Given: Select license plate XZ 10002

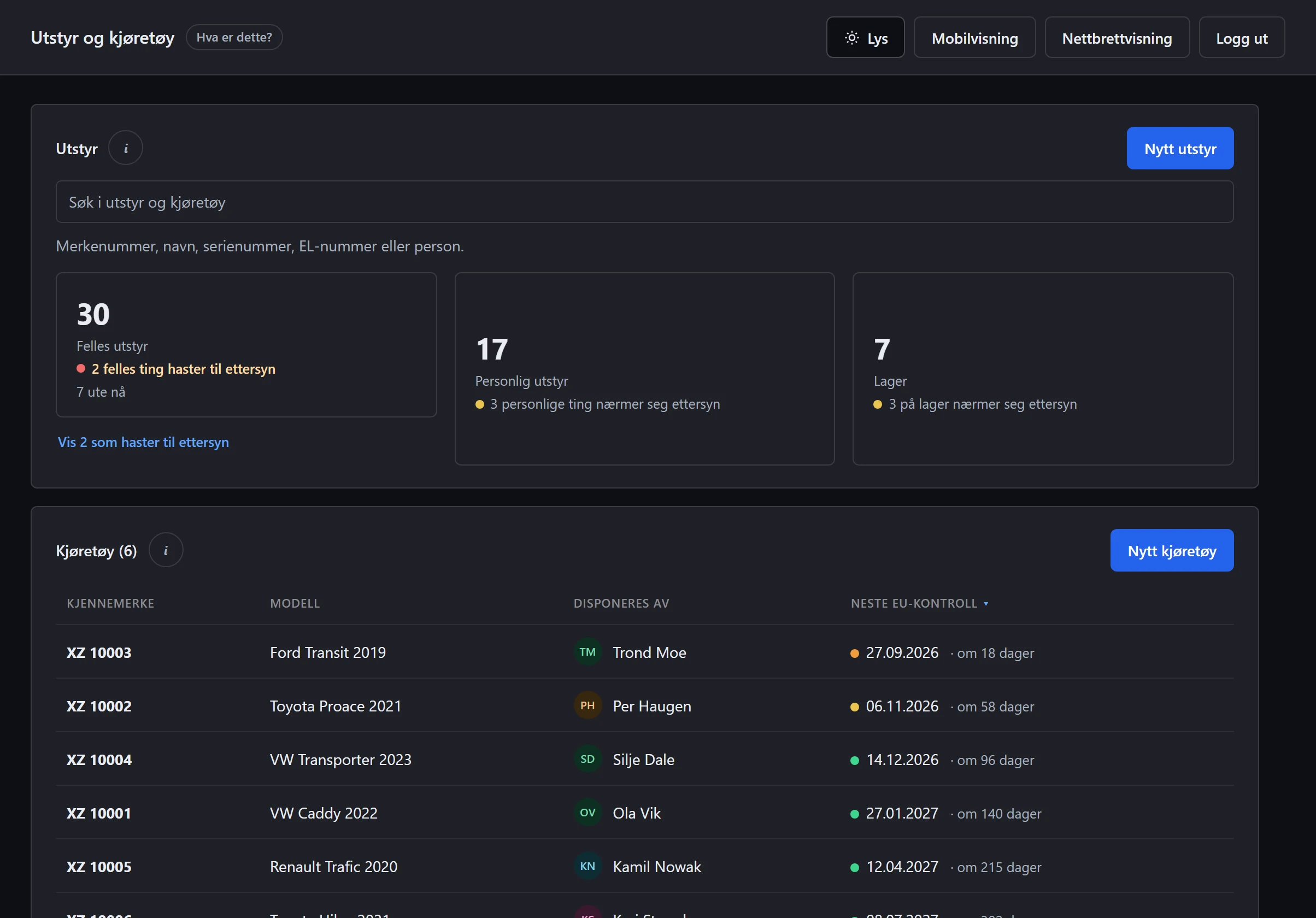Looking at the screenshot, I should (x=99, y=706).
